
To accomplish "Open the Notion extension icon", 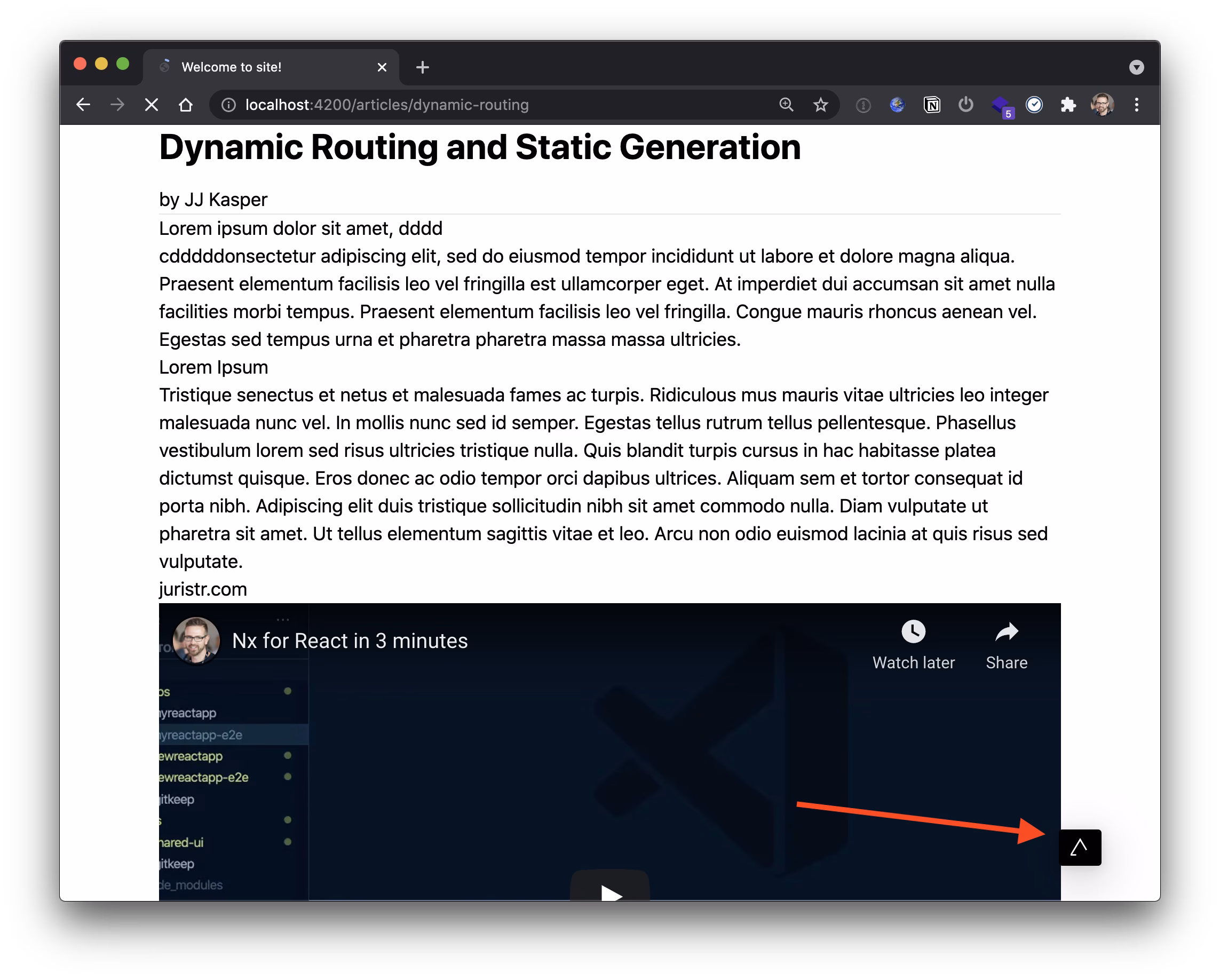I will pyautogui.click(x=931, y=105).
